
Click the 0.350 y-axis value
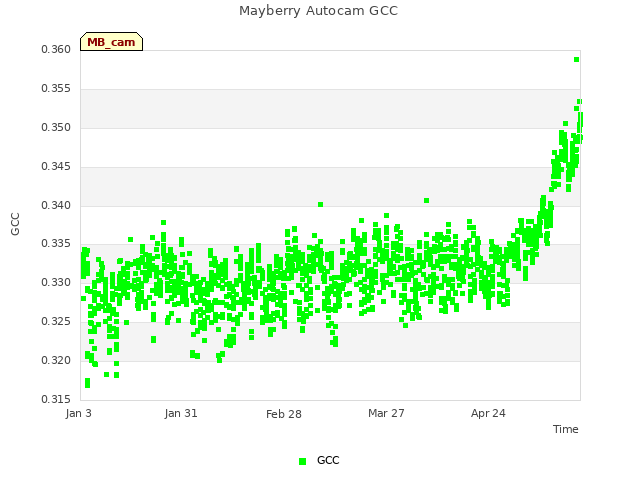click(56, 127)
